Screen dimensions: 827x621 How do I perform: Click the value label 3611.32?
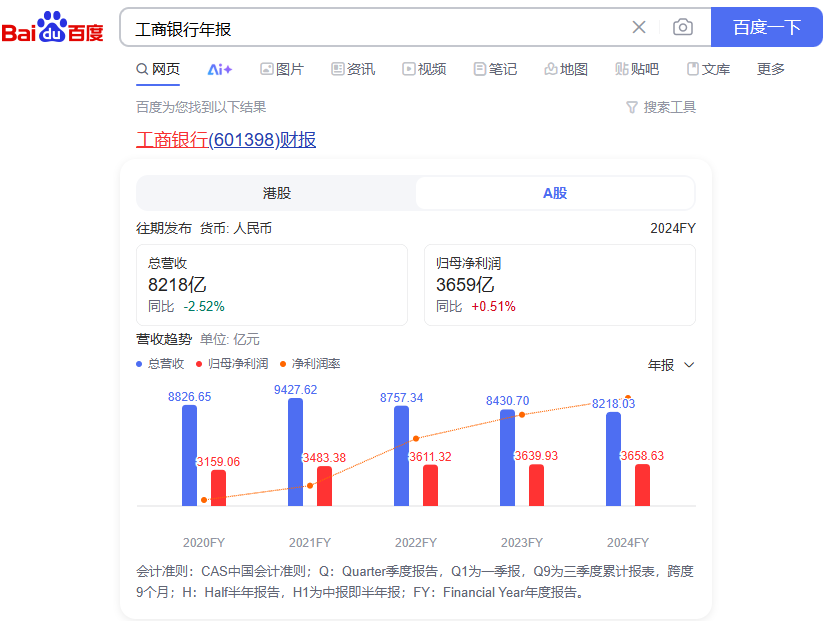[x=430, y=457]
